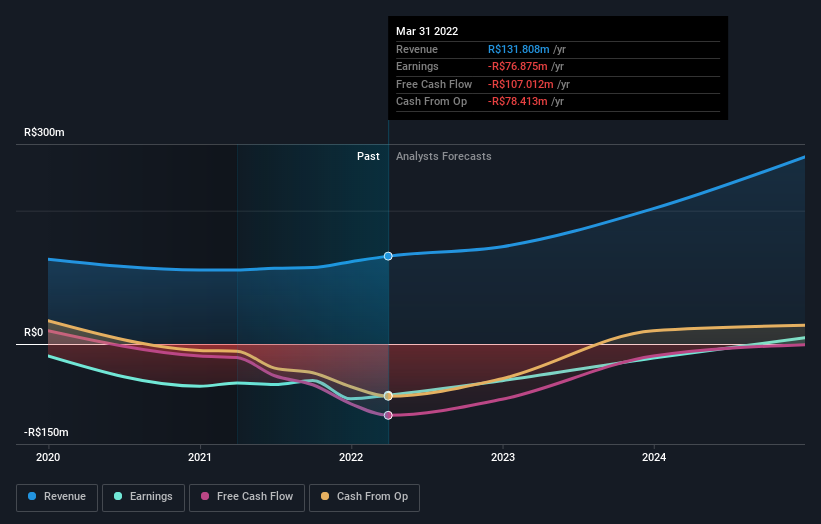This screenshot has height=524, width=821.
Task: Click the Free Cash Flow label in tooltip
Action: click(434, 84)
